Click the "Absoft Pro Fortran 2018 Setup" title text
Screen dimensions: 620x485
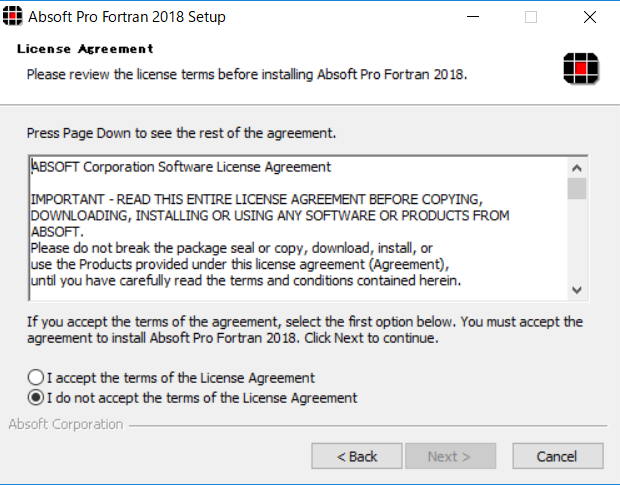coord(127,17)
